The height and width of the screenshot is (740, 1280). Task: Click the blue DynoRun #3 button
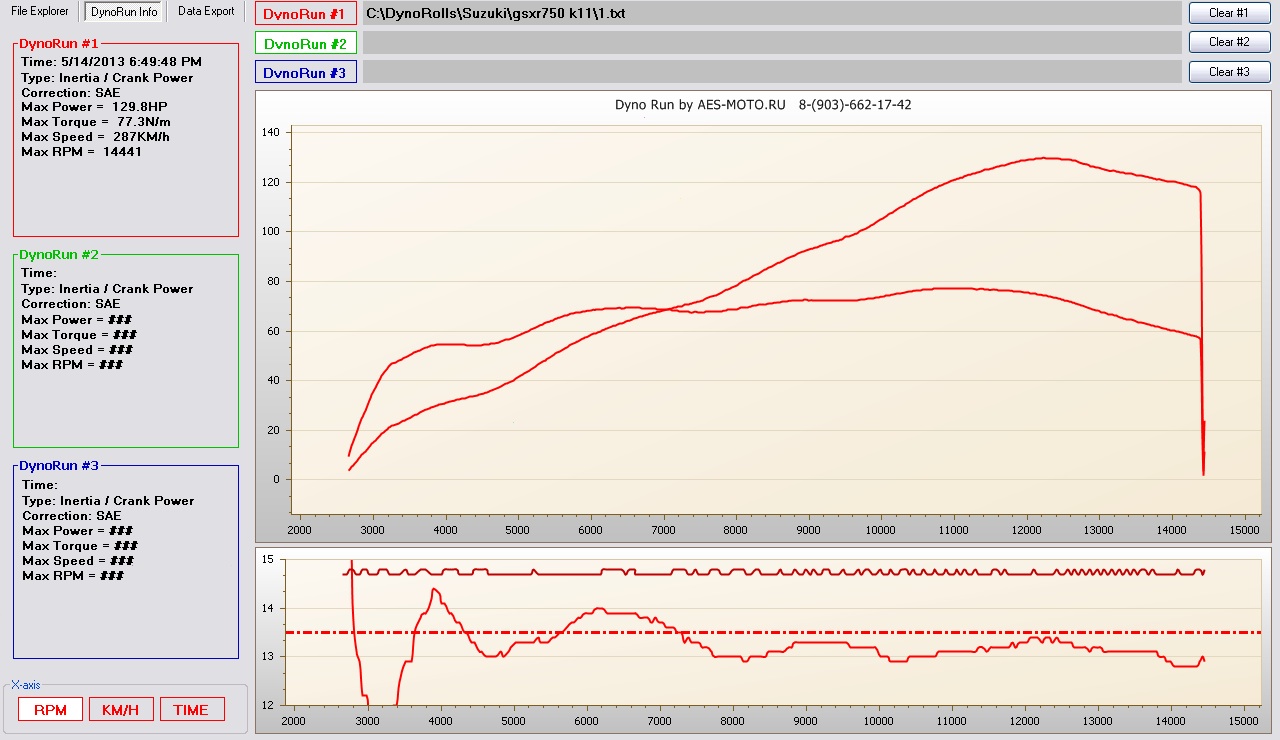(x=305, y=73)
